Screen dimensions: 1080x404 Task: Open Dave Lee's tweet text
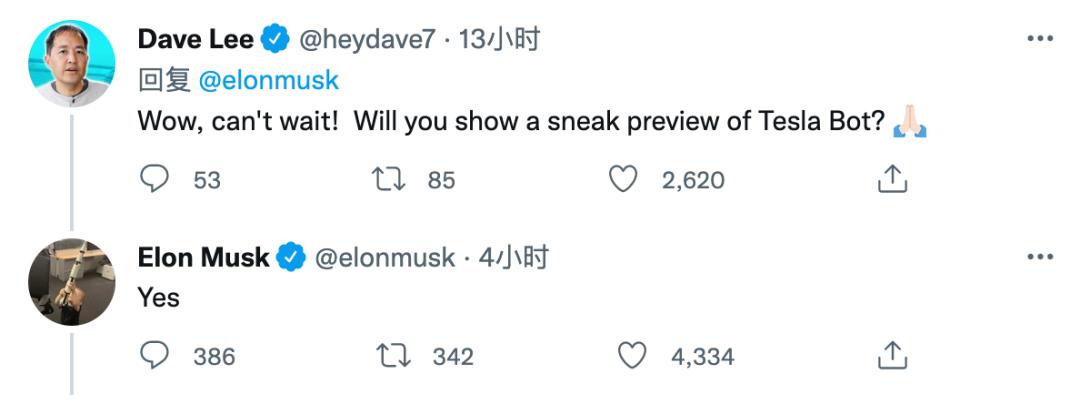(532, 122)
